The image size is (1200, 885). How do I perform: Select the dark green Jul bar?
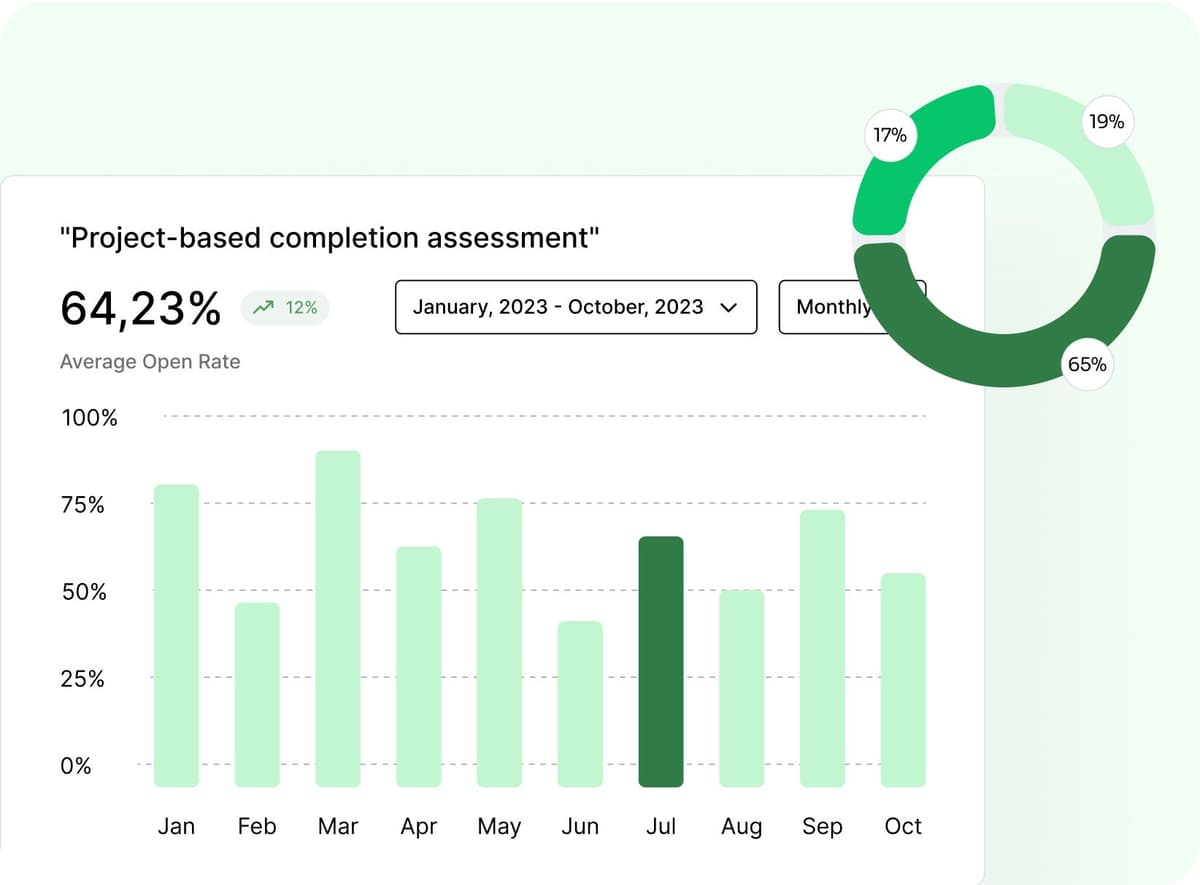point(661,661)
